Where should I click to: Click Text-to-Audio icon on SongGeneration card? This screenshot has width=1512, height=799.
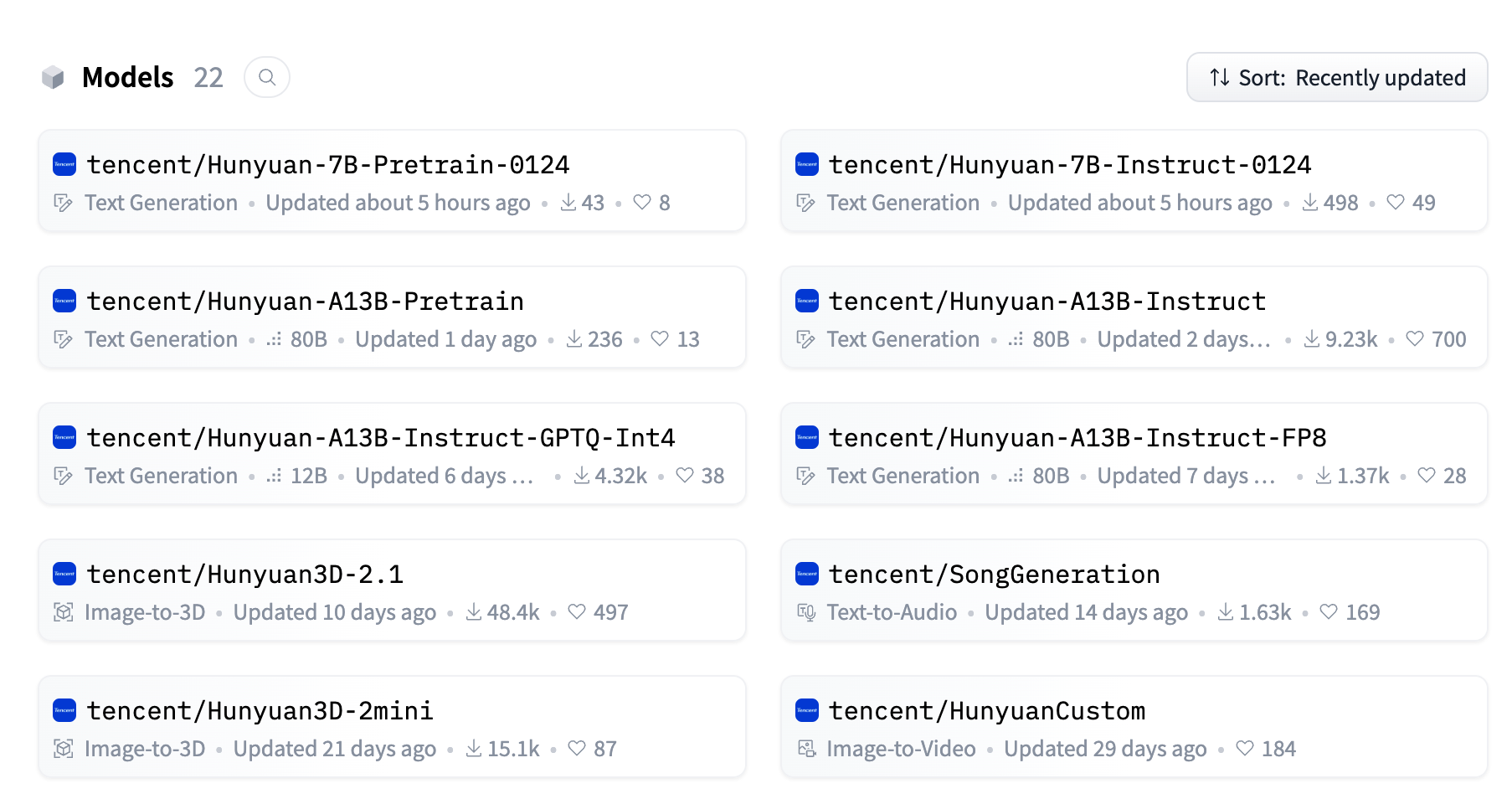(806, 612)
